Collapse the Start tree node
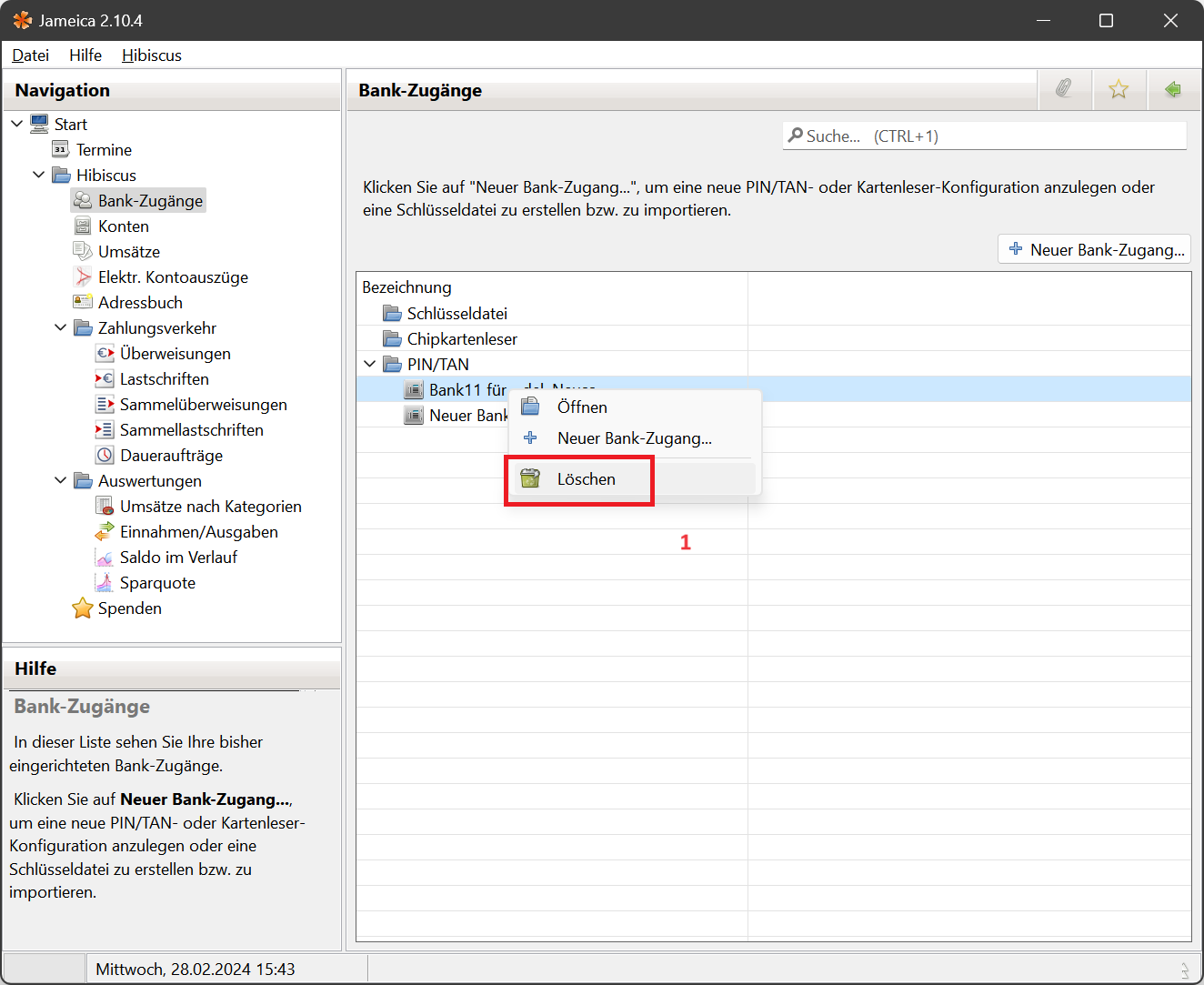Screen dimensions: 1204x985 coord(17,124)
